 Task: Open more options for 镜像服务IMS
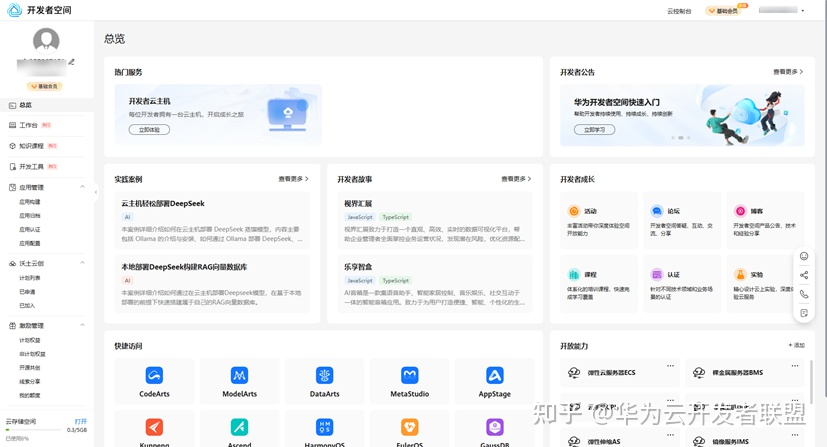795,435
